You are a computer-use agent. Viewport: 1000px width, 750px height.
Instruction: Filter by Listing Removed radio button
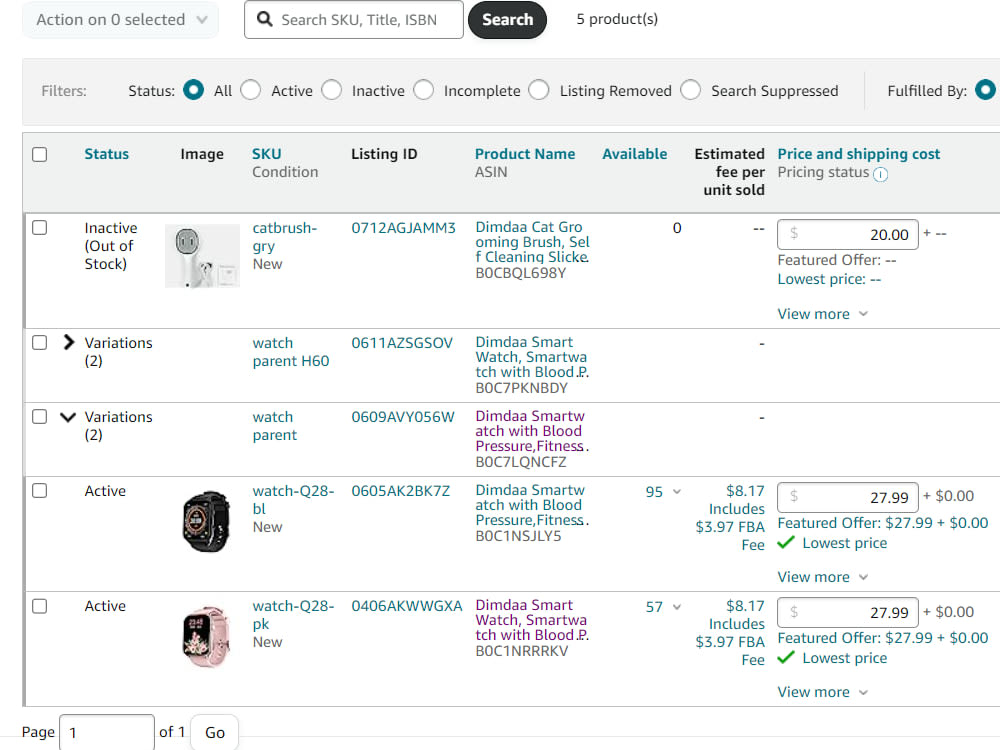coord(539,90)
